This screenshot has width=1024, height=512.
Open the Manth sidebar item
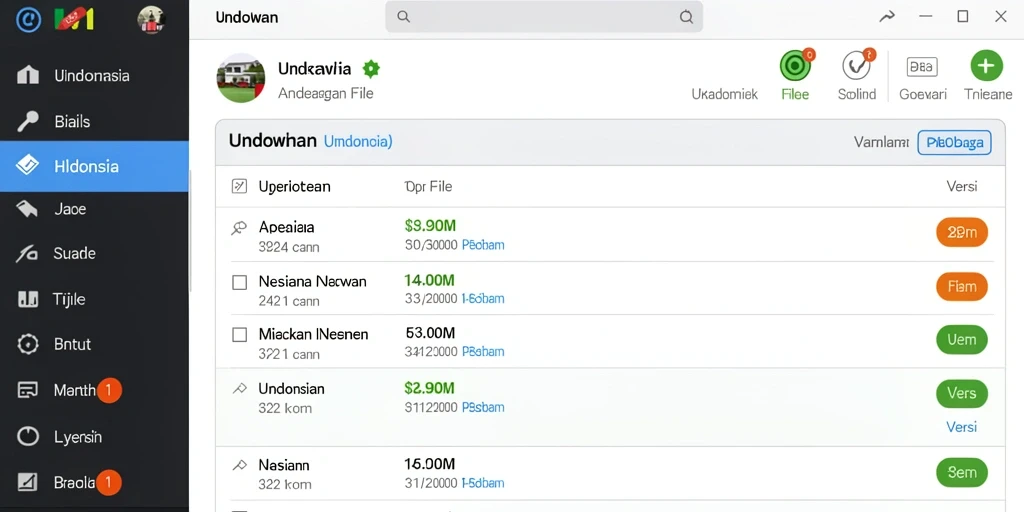click(94, 391)
